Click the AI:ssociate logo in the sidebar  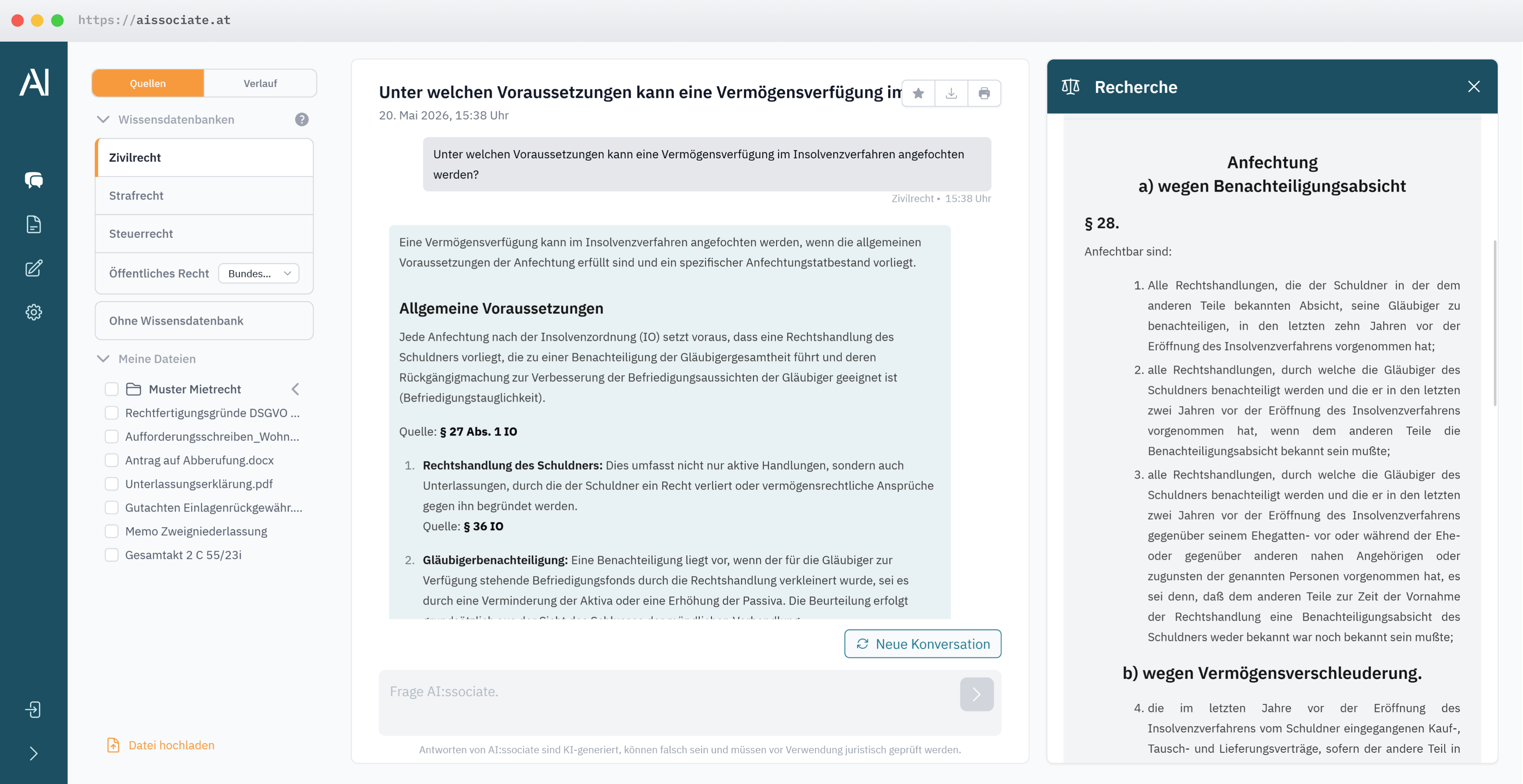[x=34, y=82]
